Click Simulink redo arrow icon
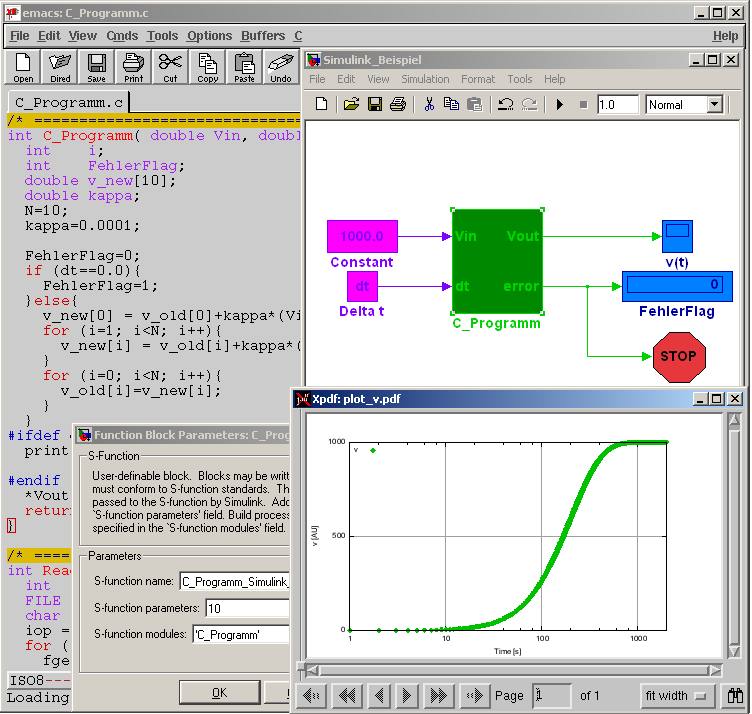The width and height of the screenshot is (752, 714). click(x=529, y=104)
